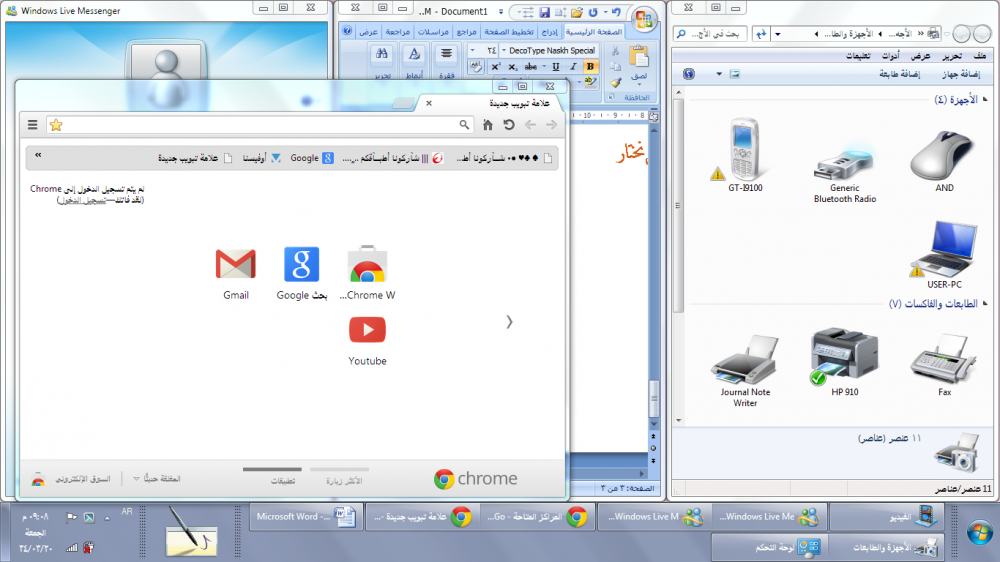This screenshot has height=562, width=1000.
Task: Expand the bookmarks bar overflow chevron
Action: 38,156
